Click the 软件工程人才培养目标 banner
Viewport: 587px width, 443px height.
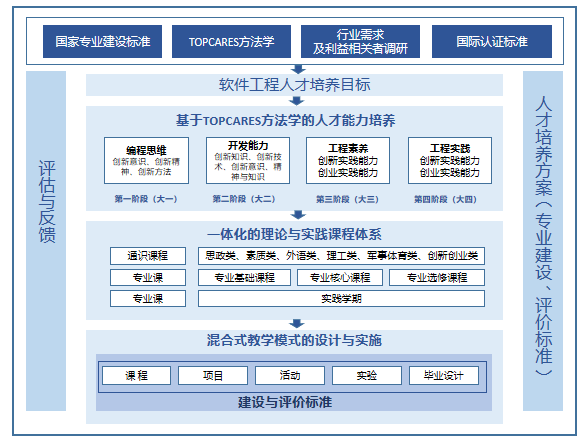click(294, 85)
